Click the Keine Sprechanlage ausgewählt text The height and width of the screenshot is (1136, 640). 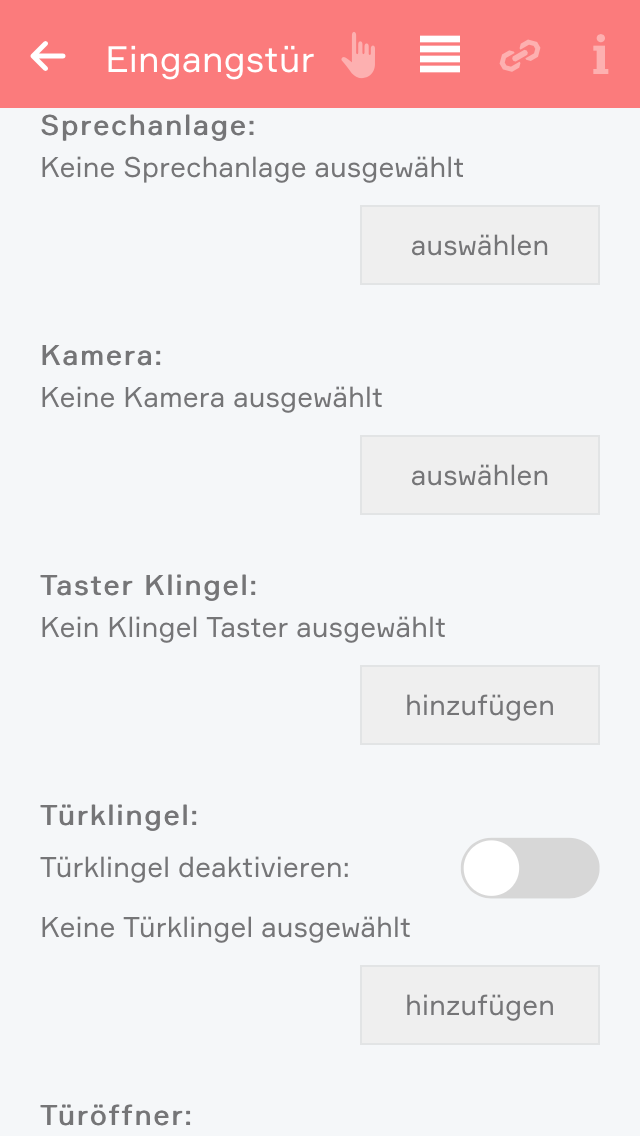click(x=252, y=167)
